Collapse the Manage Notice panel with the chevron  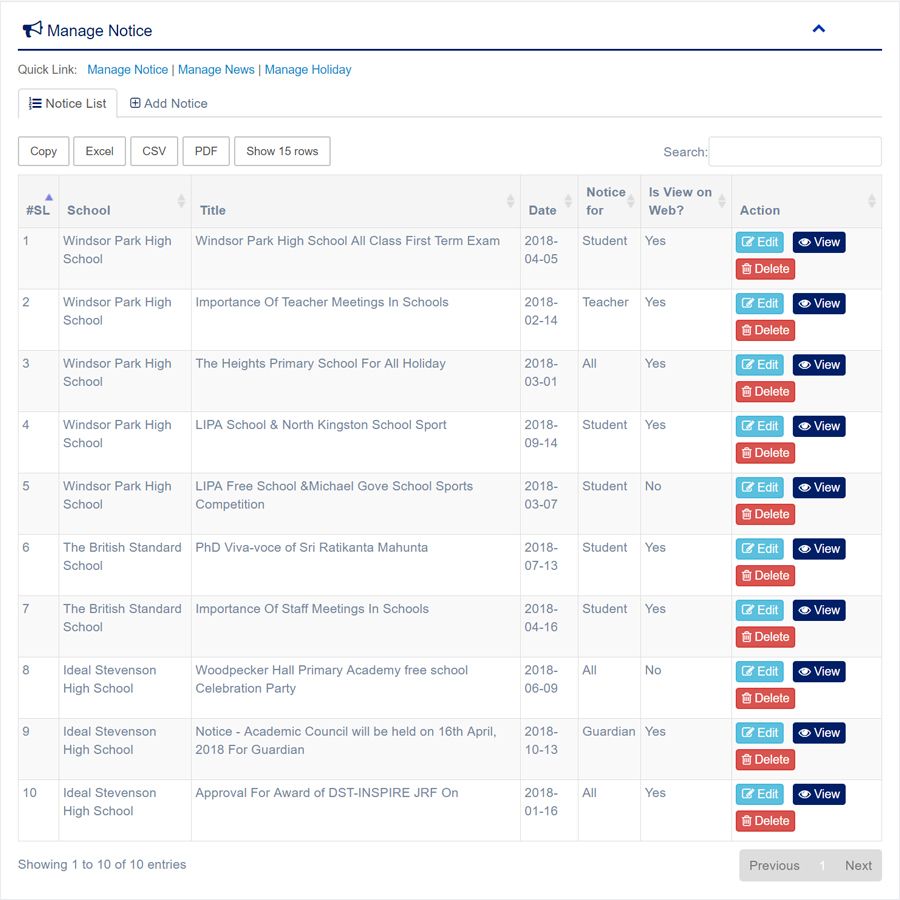click(818, 29)
